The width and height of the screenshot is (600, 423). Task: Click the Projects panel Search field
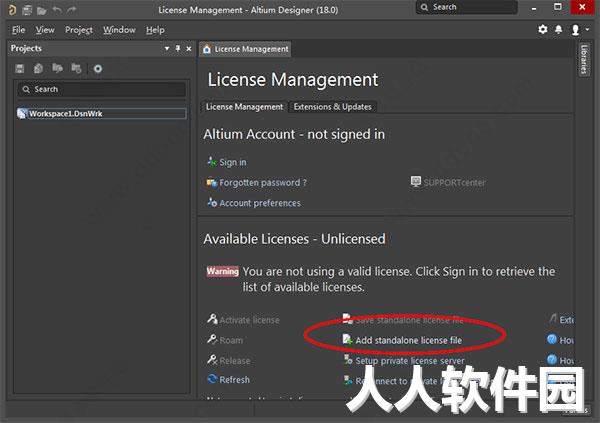pyautogui.click(x=102, y=89)
